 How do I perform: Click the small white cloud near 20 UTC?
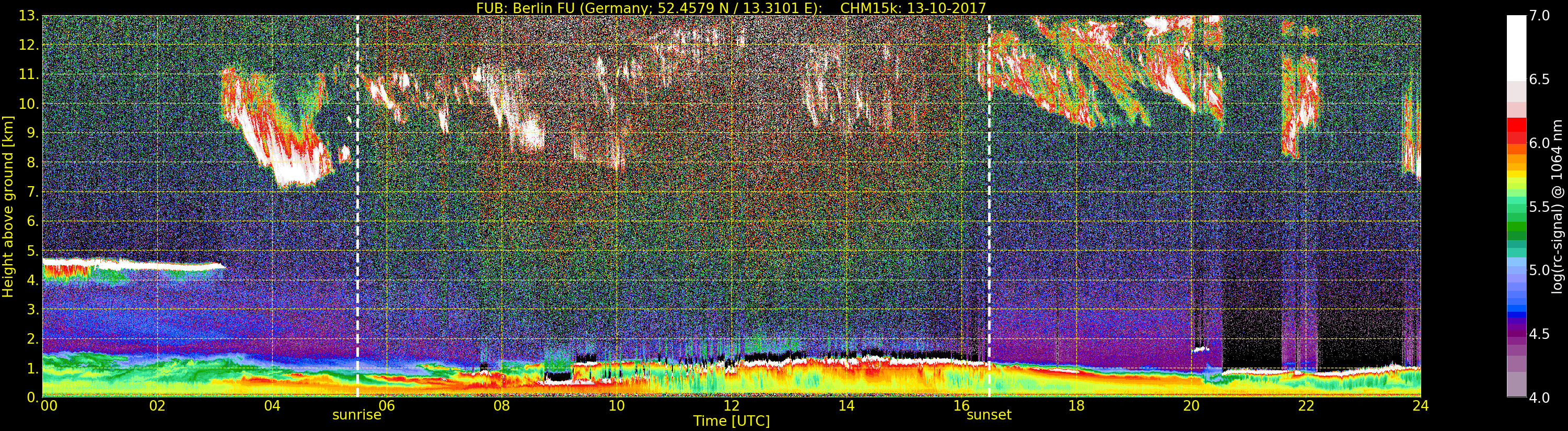[1200, 350]
